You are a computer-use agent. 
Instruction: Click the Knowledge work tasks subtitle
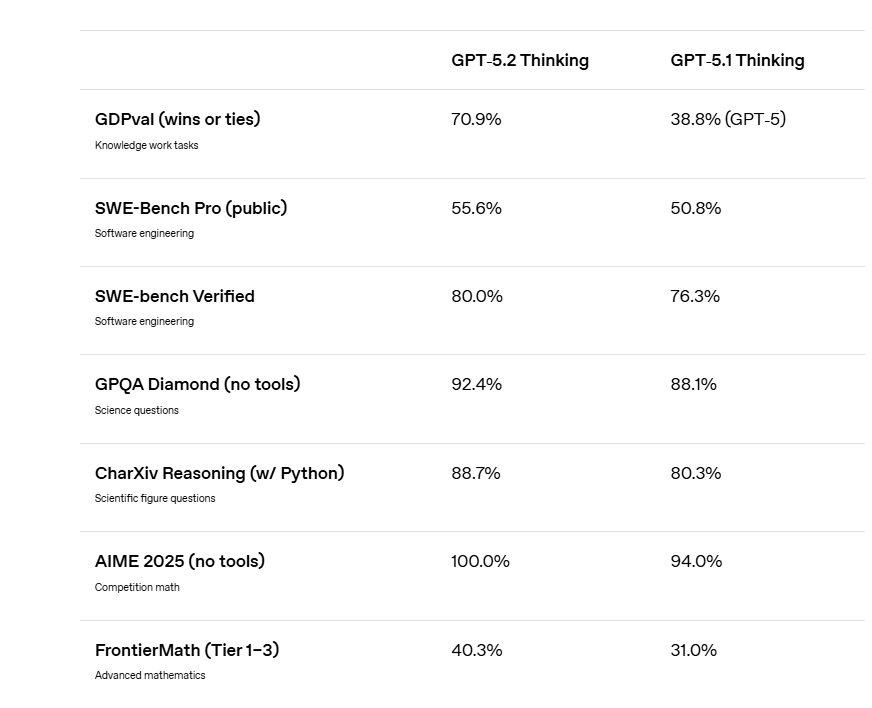click(x=146, y=145)
